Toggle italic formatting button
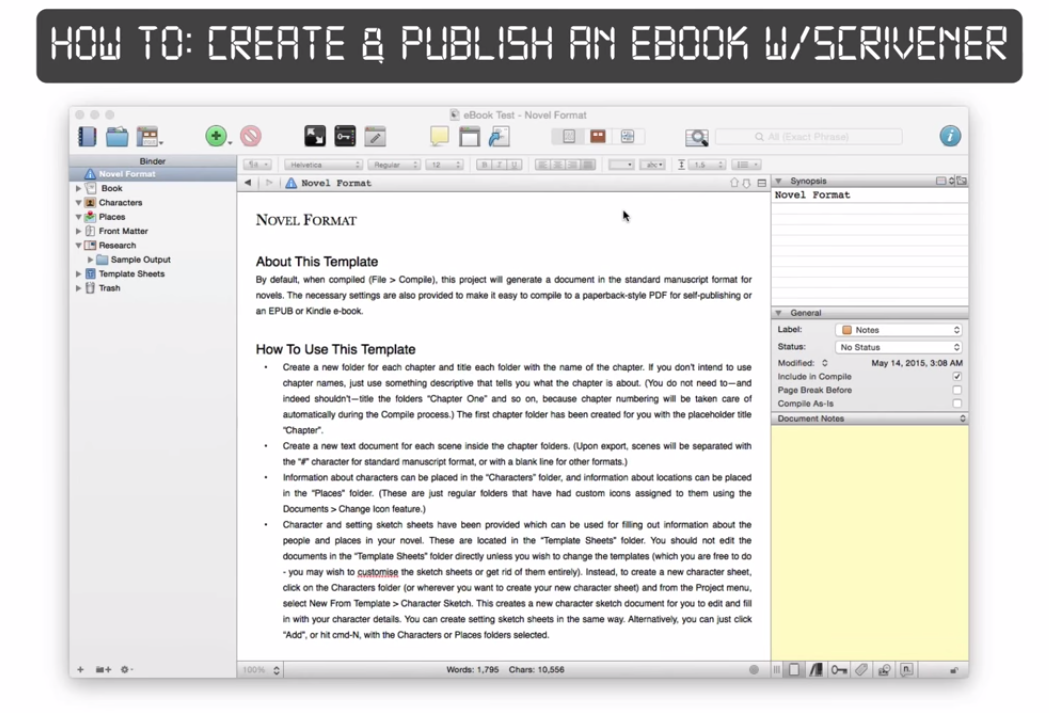The width and height of the screenshot is (1049, 713). [499, 165]
